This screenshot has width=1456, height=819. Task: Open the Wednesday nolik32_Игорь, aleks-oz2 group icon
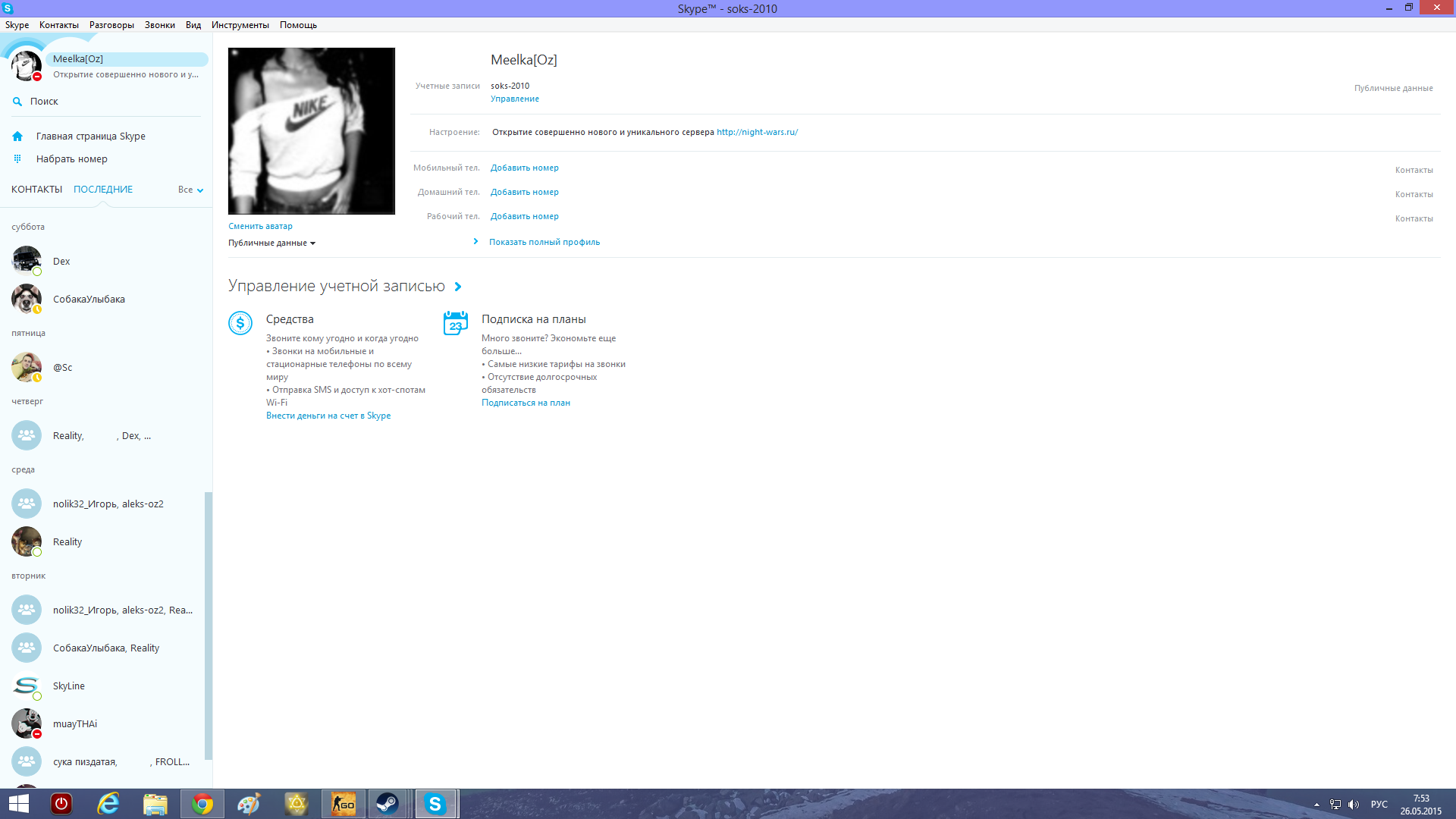pos(27,504)
